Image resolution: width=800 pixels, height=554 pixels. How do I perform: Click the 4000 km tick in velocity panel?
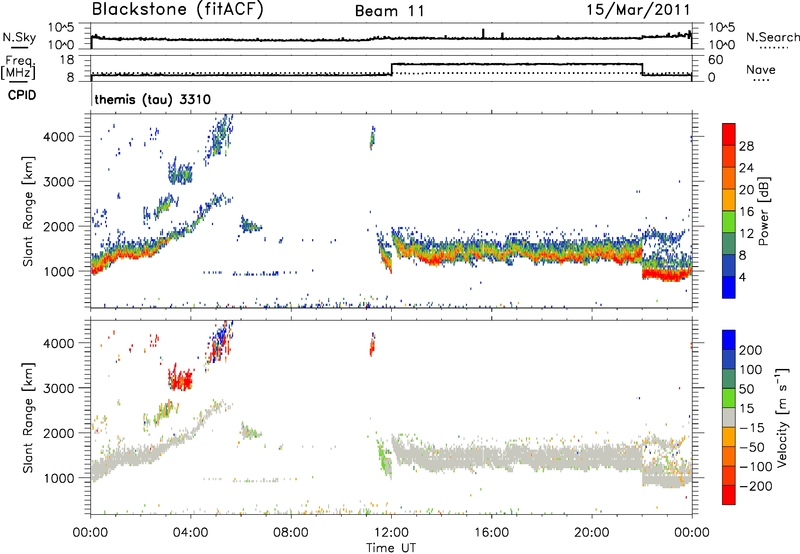(x=59, y=343)
